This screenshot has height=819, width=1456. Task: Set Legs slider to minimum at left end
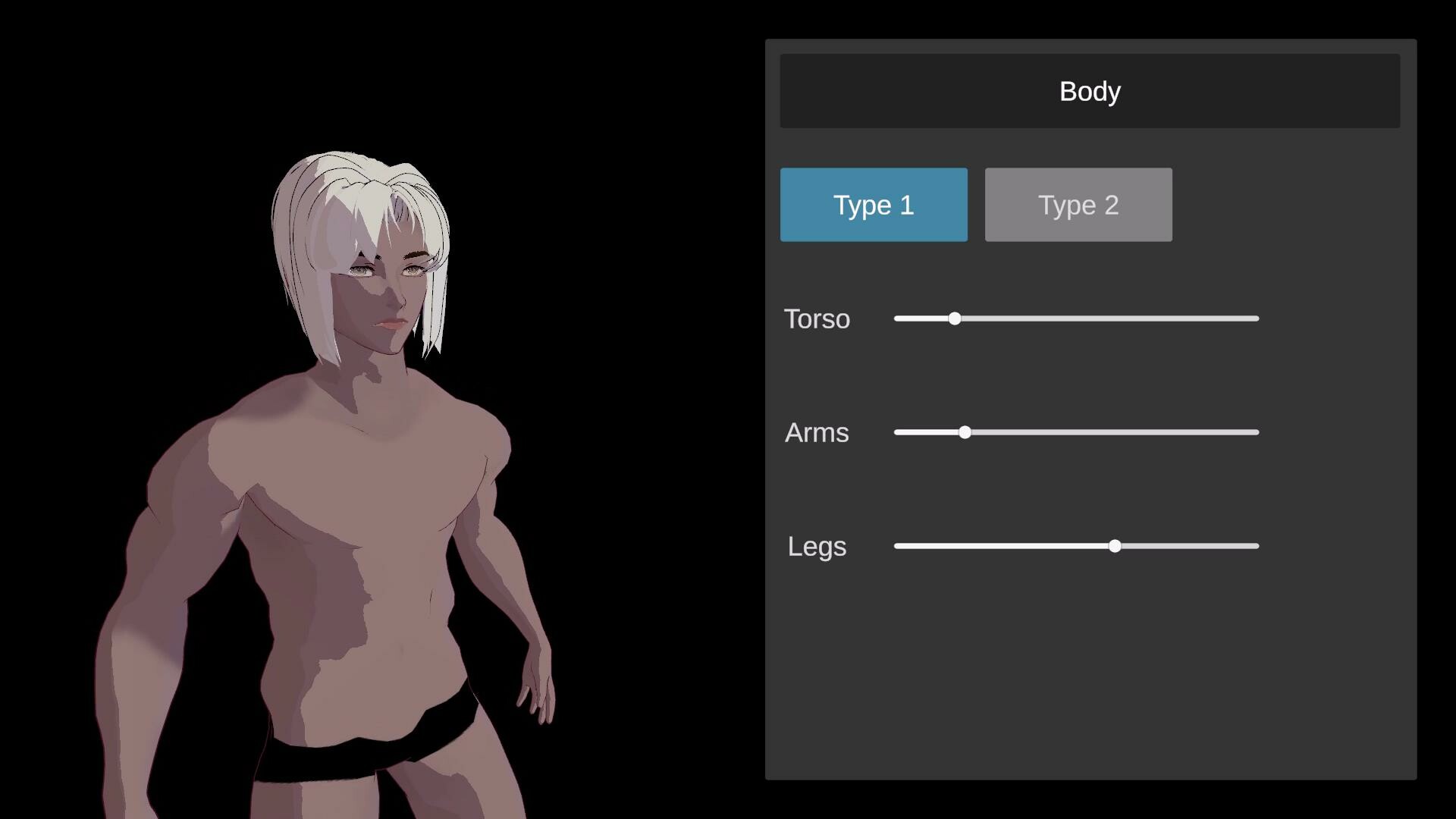tap(897, 546)
